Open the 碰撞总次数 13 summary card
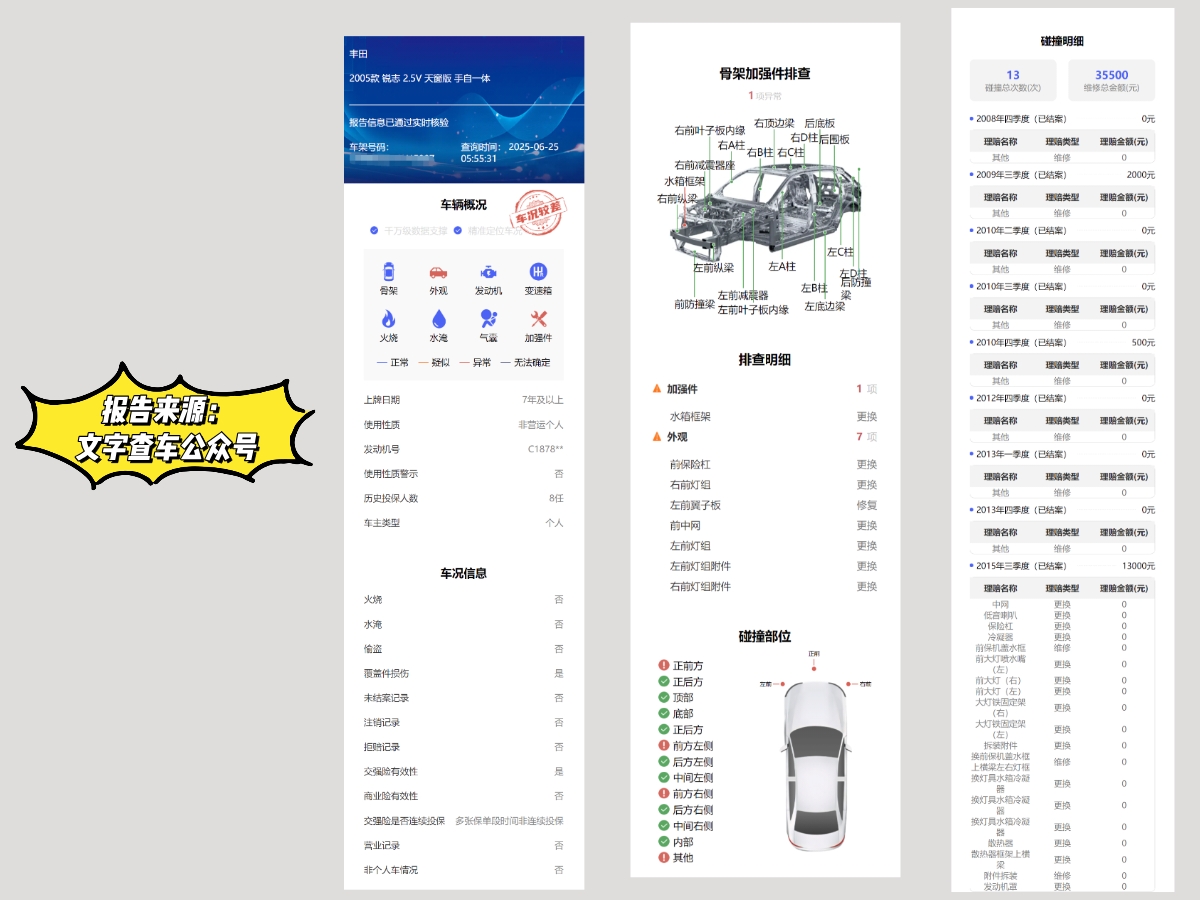This screenshot has height=900, width=1200. click(1013, 81)
